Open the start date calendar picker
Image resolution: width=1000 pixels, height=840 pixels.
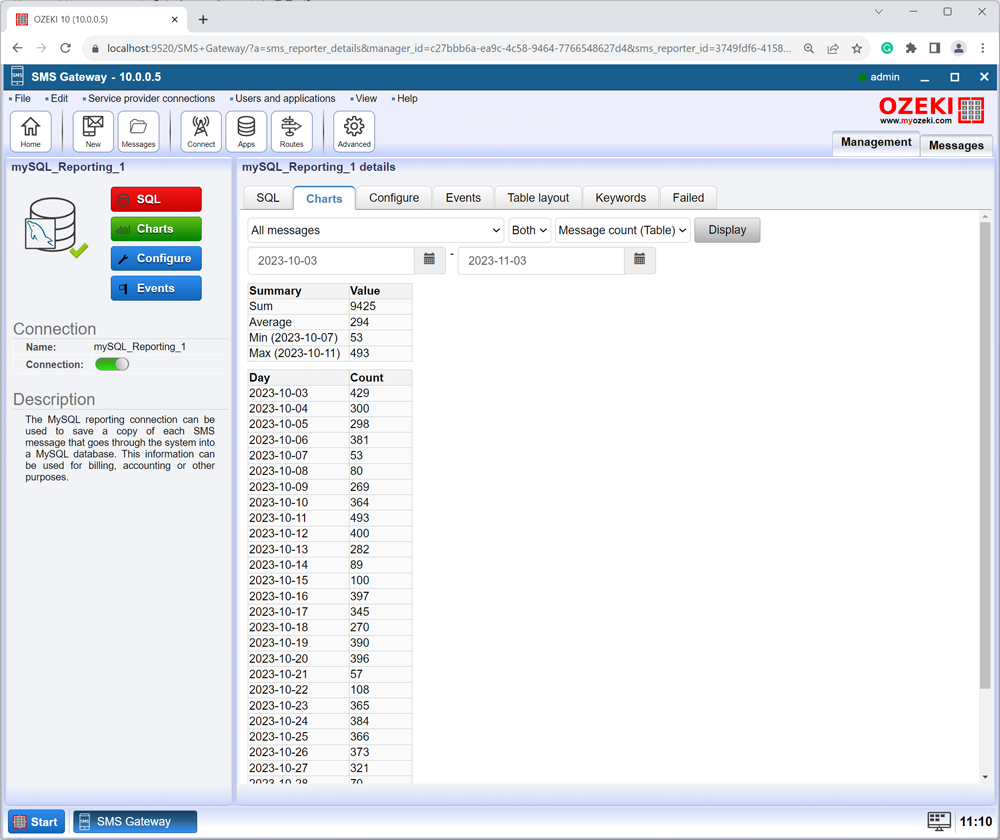pyautogui.click(x=430, y=260)
